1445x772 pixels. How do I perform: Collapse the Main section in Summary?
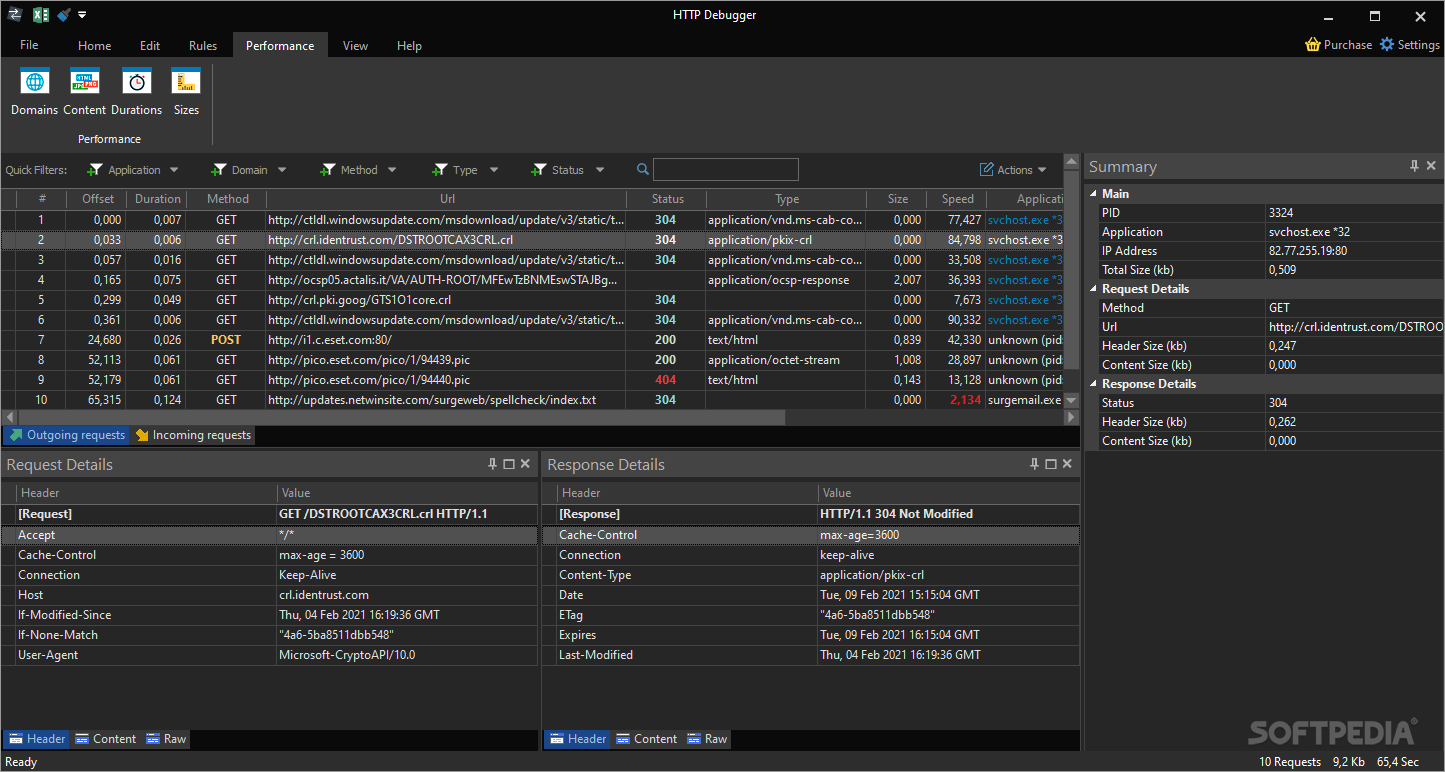coord(1094,194)
